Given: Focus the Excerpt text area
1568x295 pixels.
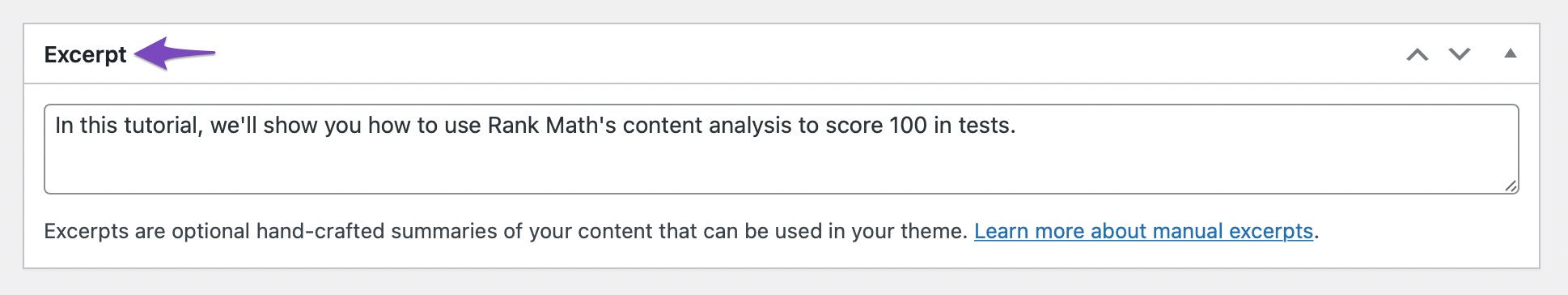Looking at the screenshot, I should click(x=781, y=149).
